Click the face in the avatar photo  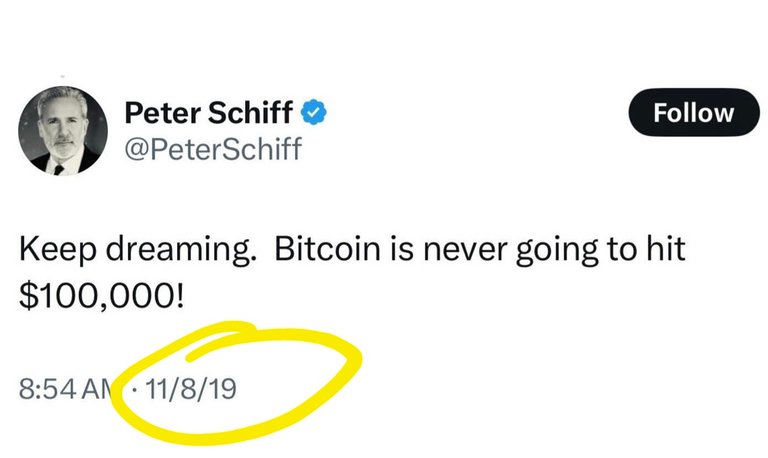[x=63, y=126]
